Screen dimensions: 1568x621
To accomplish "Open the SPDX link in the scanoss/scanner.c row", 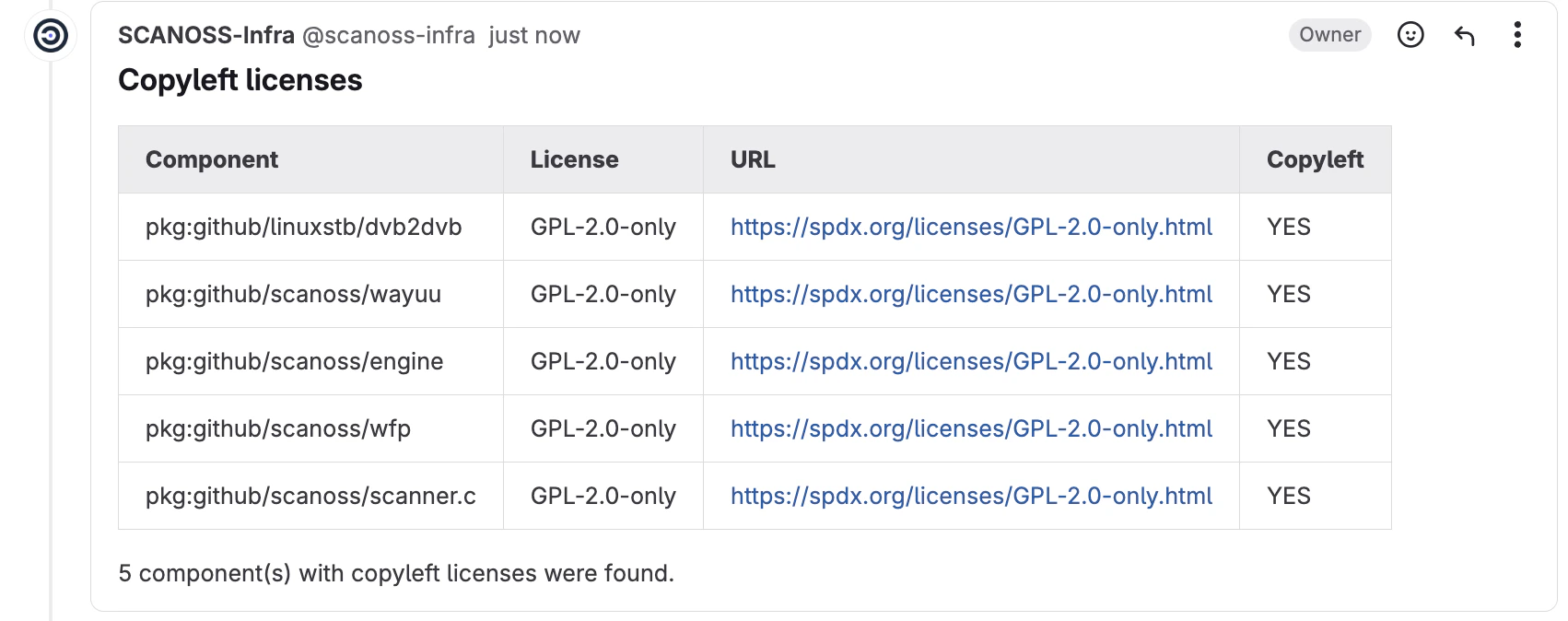I will (x=971, y=496).
